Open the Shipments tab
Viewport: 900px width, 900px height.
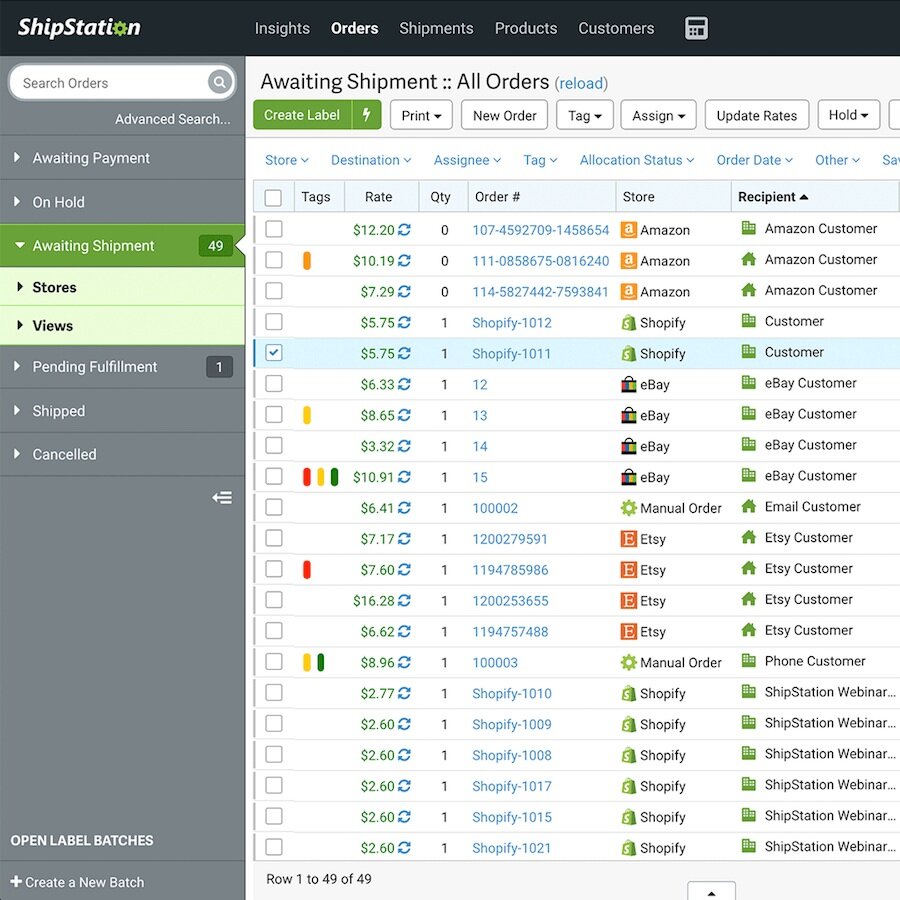(436, 28)
